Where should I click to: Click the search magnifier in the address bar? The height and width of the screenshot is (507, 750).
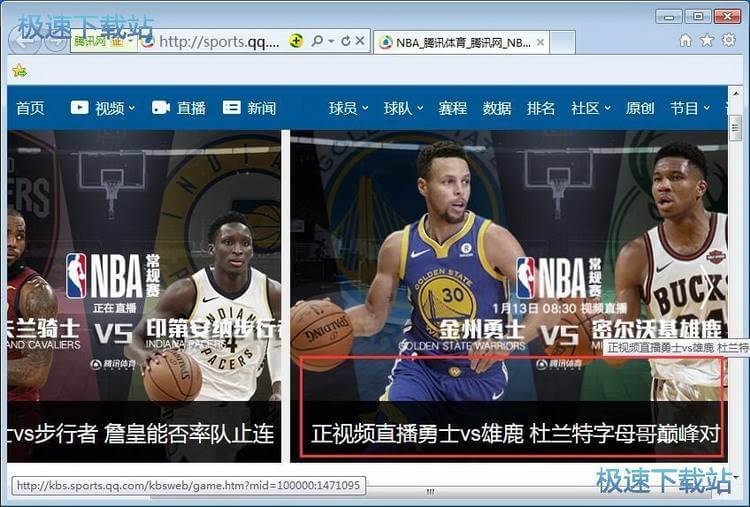tap(317, 41)
